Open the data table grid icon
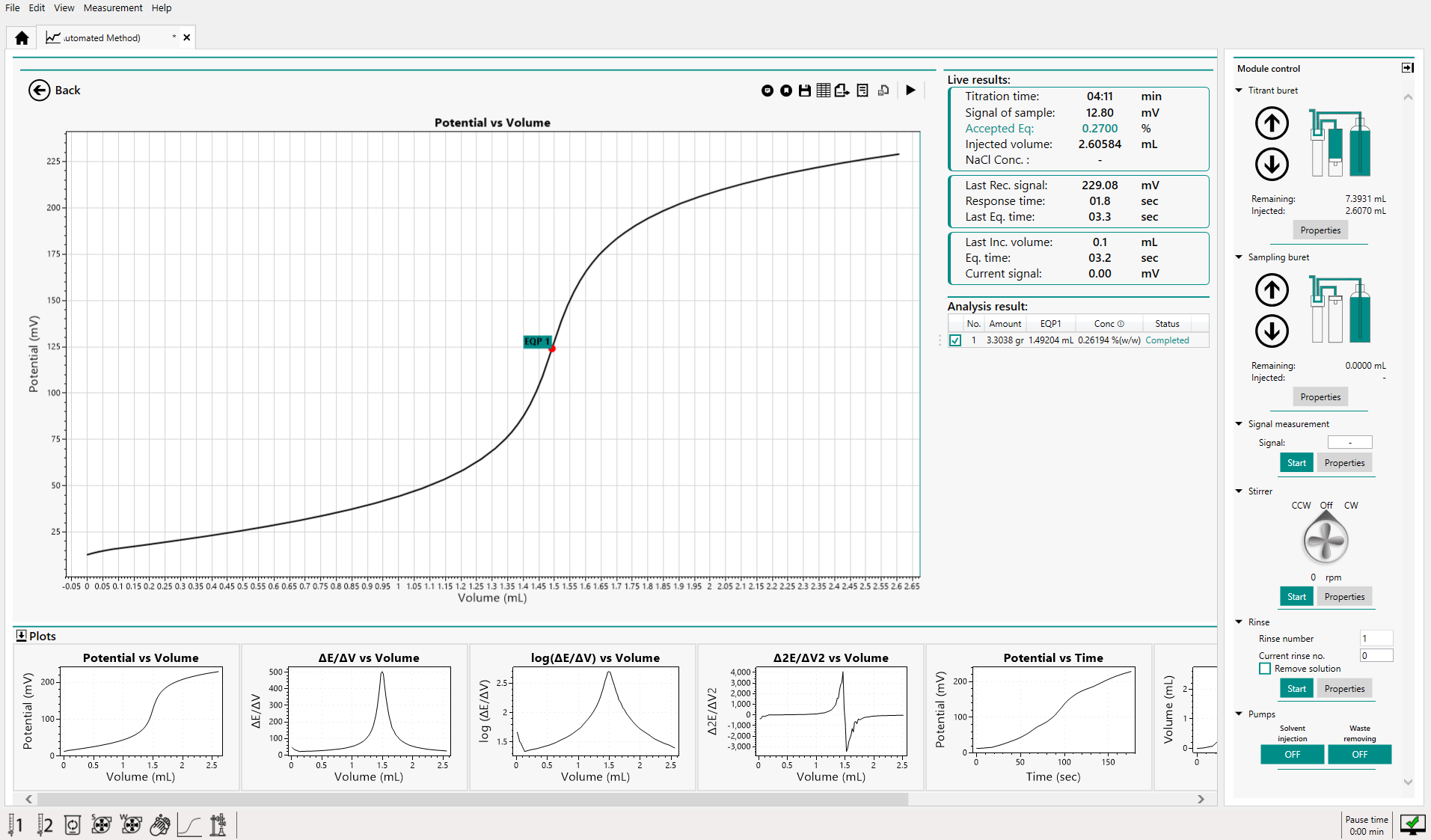This screenshot has height=840, width=1431. 823,91
